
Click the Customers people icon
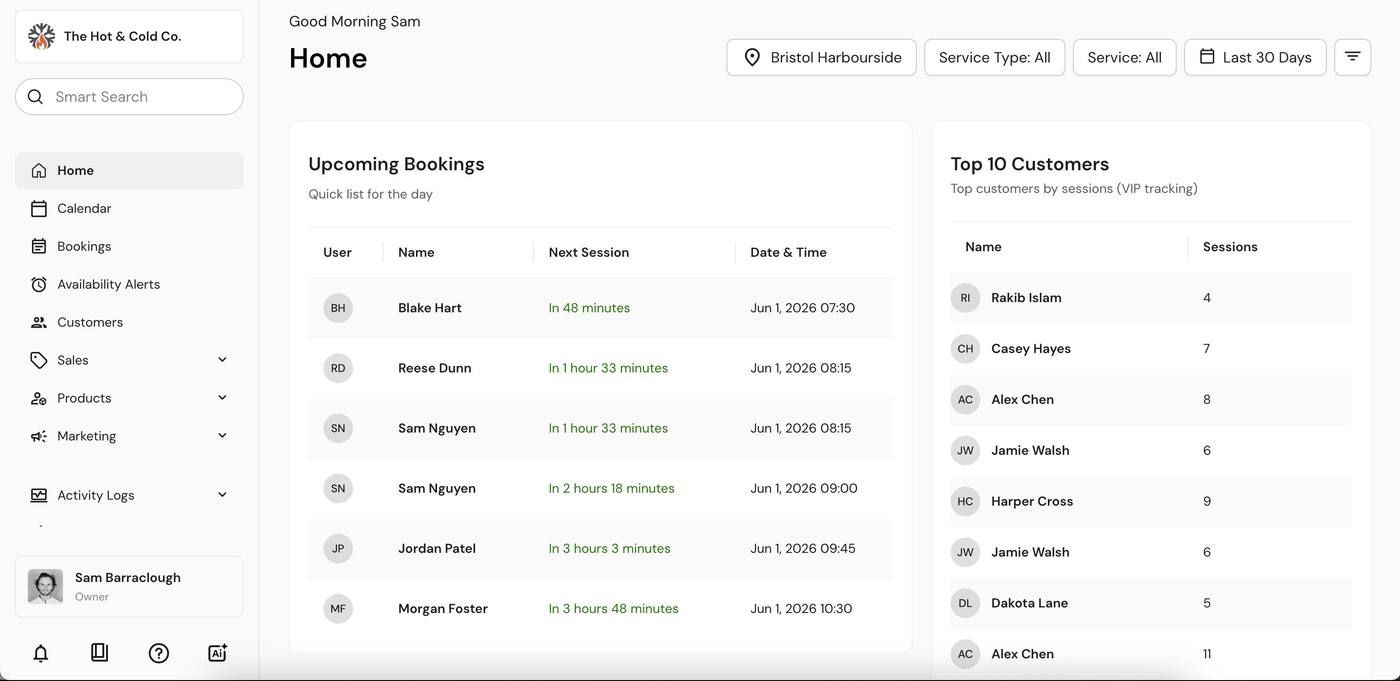coord(39,323)
